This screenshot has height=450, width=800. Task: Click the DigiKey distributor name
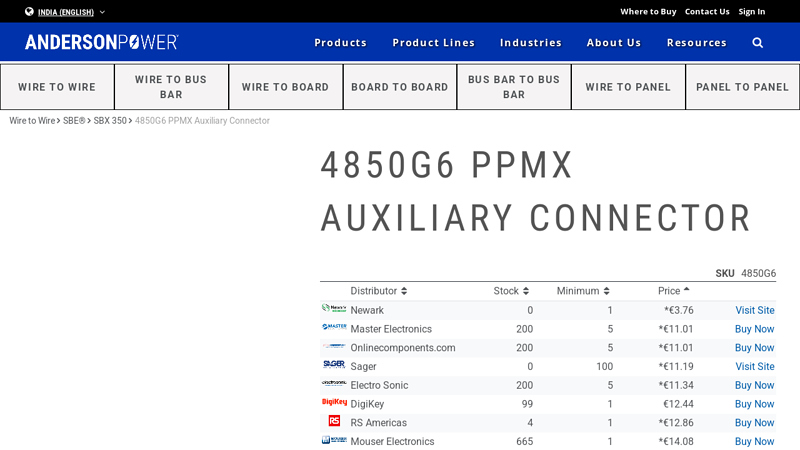pos(367,404)
